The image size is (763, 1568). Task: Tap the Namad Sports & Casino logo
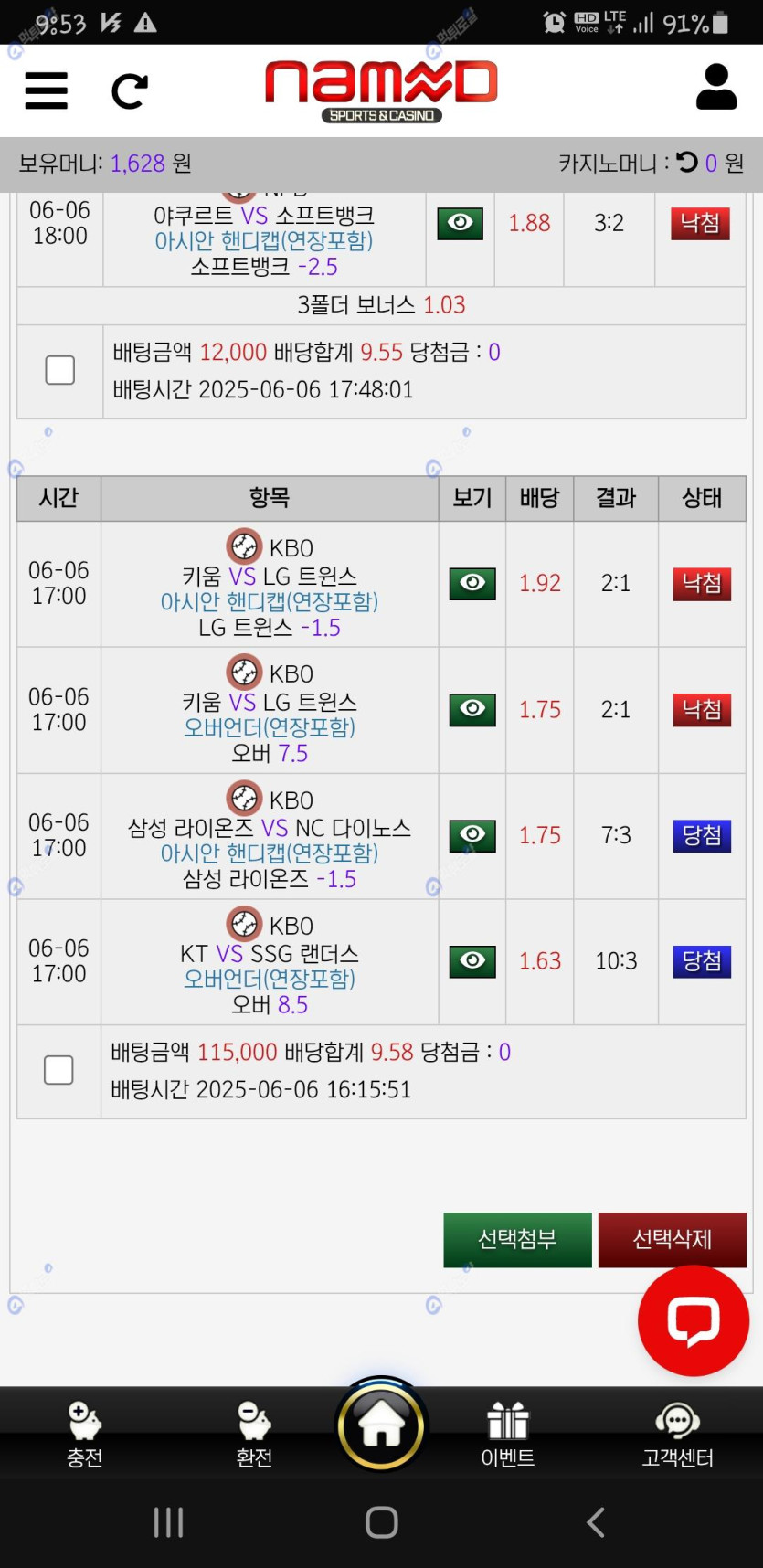pyautogui.click(x=381, y=90)
